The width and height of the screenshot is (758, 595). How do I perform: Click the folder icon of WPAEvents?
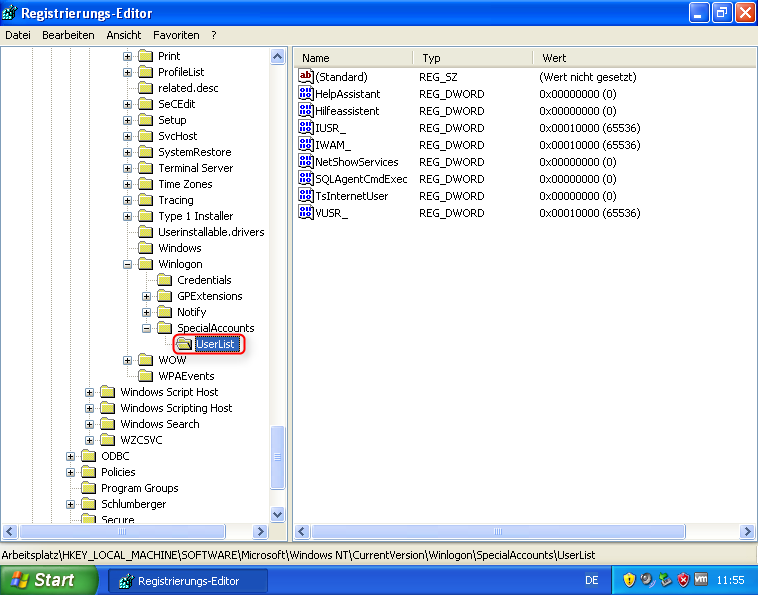(146, 376)
